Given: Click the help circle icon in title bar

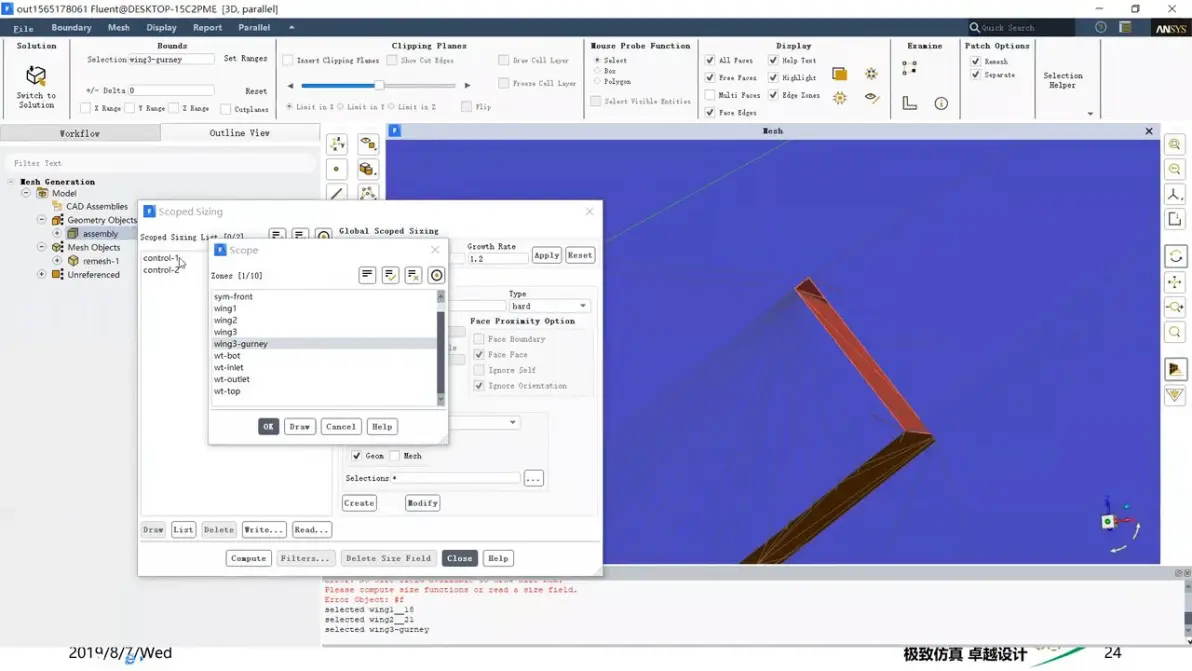Looking at the screenshot, I should pyautogui.click(x=1101, y=27).
